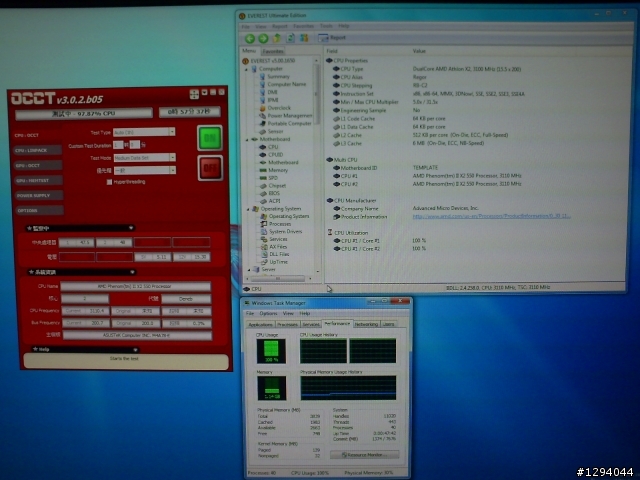Open the AMD product information link
This screenshot has height=480, width=640.
491,216
